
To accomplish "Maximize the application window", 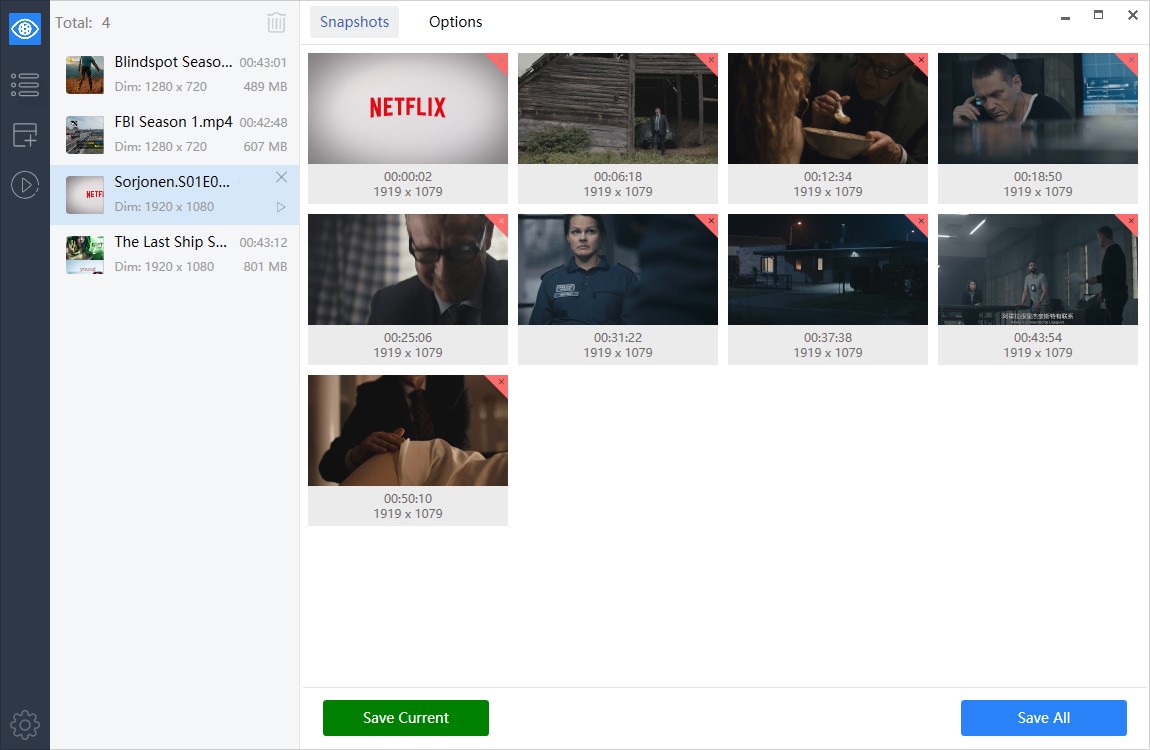I will point(1098,15).
